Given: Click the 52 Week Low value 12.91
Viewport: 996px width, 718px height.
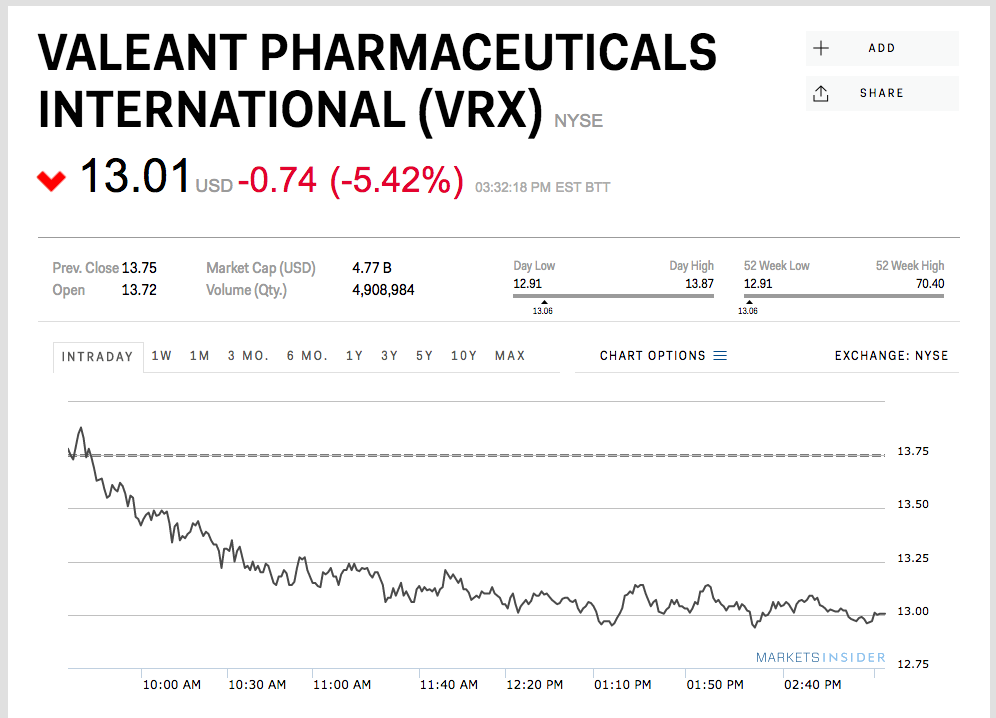Looking at the screenshot, I should (758, 284).
